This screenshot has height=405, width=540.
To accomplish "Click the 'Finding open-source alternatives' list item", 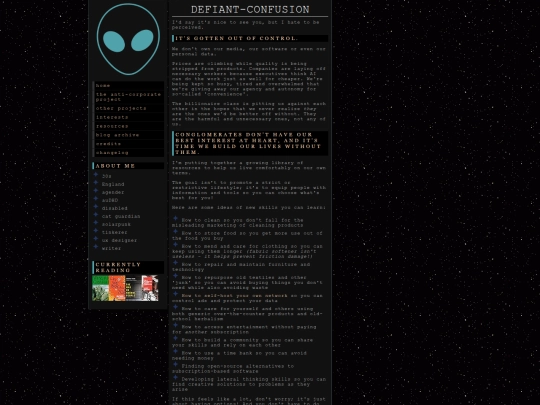I will click(x=233, y=368).
